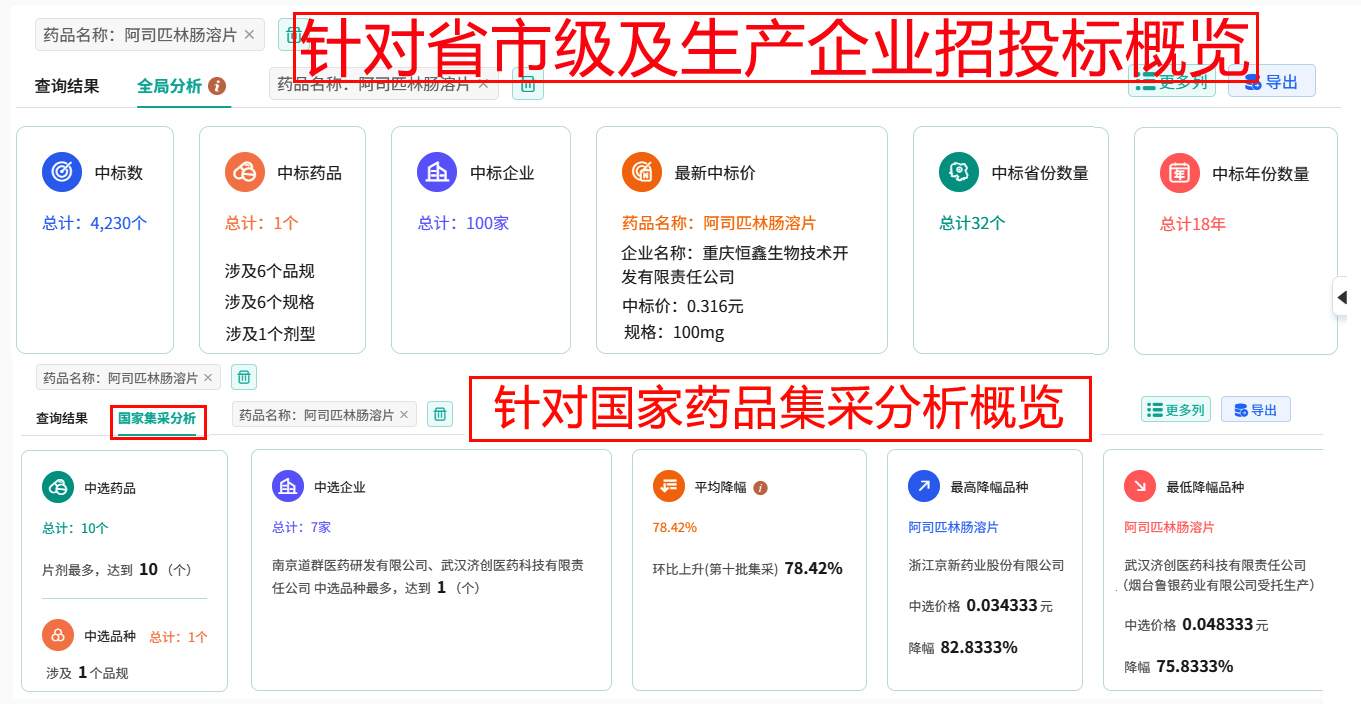
Task: Click 总计：4,230个 under 中标数
Action: coord(95,223)
